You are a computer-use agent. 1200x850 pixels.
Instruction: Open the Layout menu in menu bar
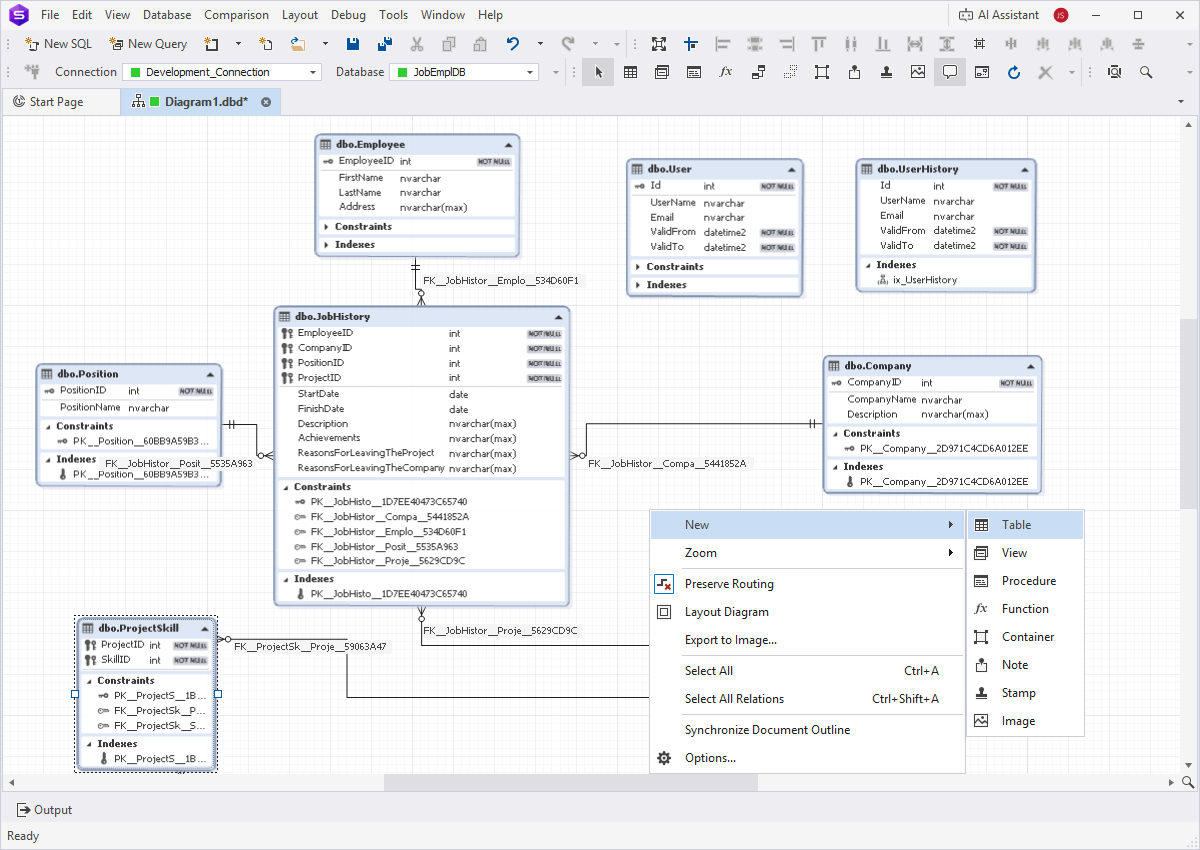[300, 15]
